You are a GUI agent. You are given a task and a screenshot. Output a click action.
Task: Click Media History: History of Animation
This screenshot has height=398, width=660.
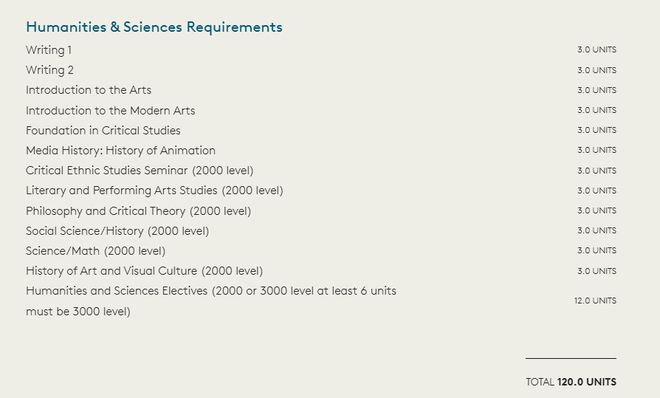pos(120,150)
